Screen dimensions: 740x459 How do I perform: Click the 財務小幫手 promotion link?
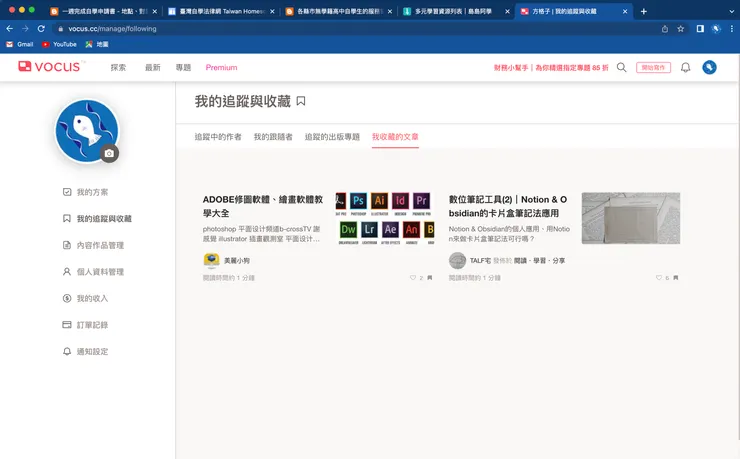(551, 67)
